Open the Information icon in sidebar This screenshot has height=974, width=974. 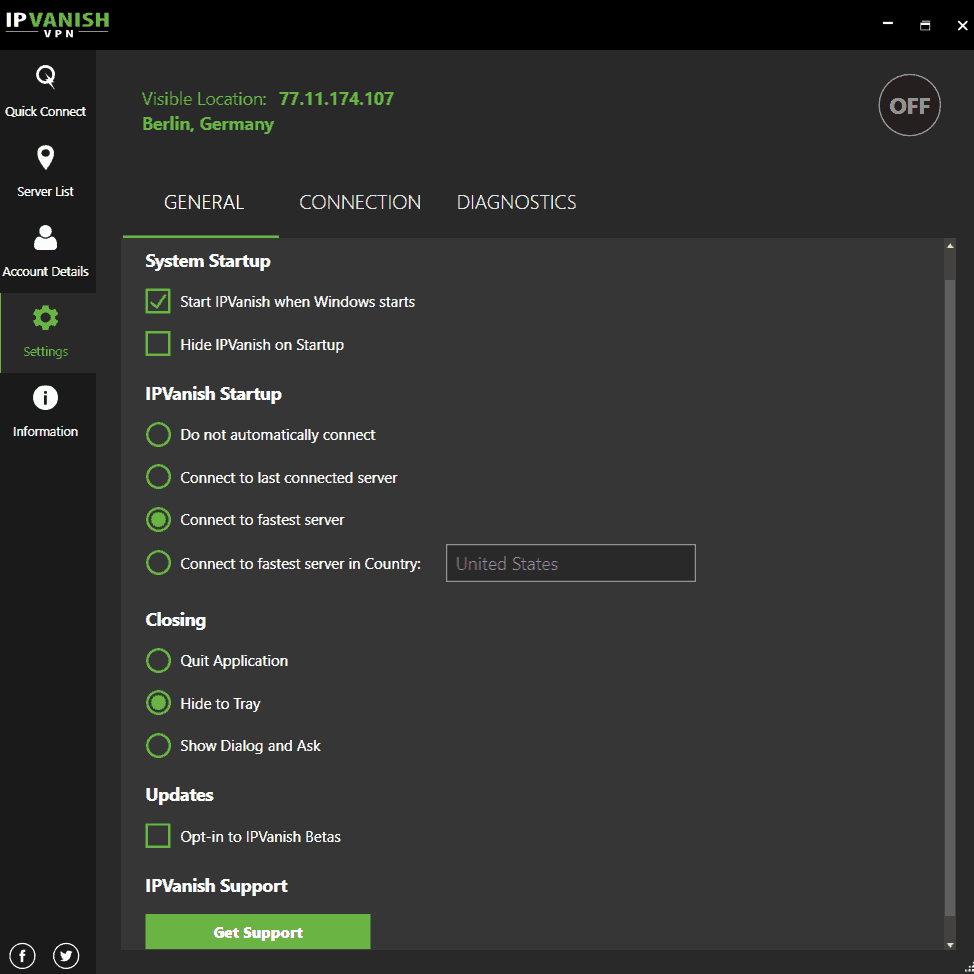(x=46, y=398)
